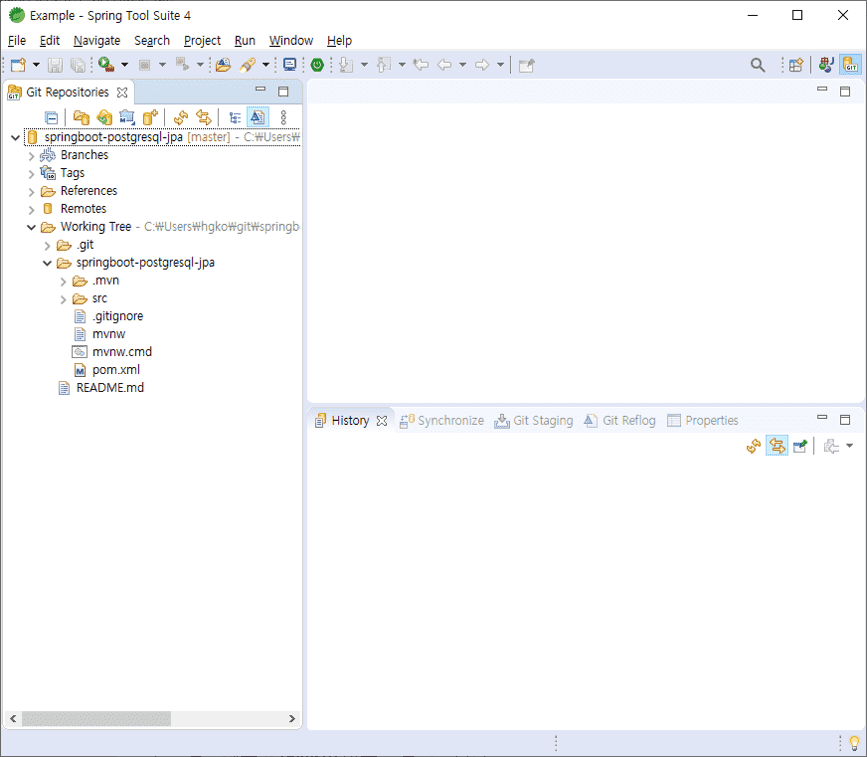Open History repository switch dropdown arrow
Screen dimensions: 867x757
click(x=849, y=446)
